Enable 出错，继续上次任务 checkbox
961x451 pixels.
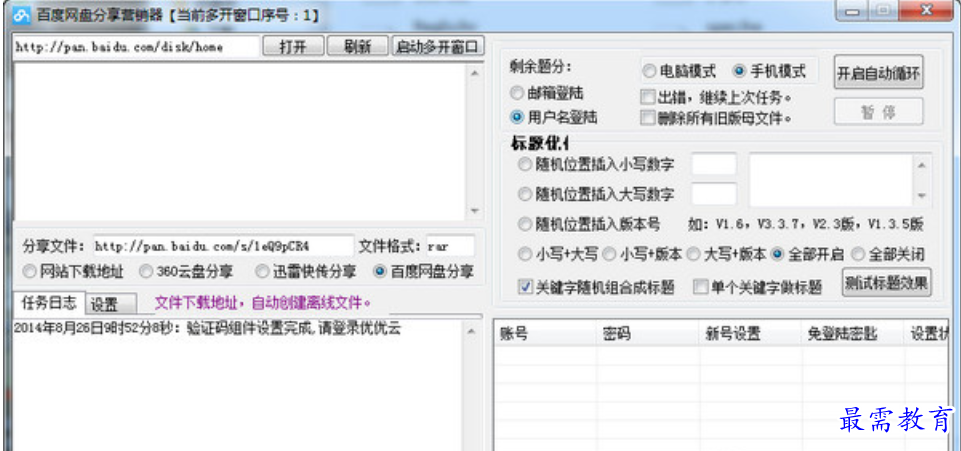coord(716,97)
